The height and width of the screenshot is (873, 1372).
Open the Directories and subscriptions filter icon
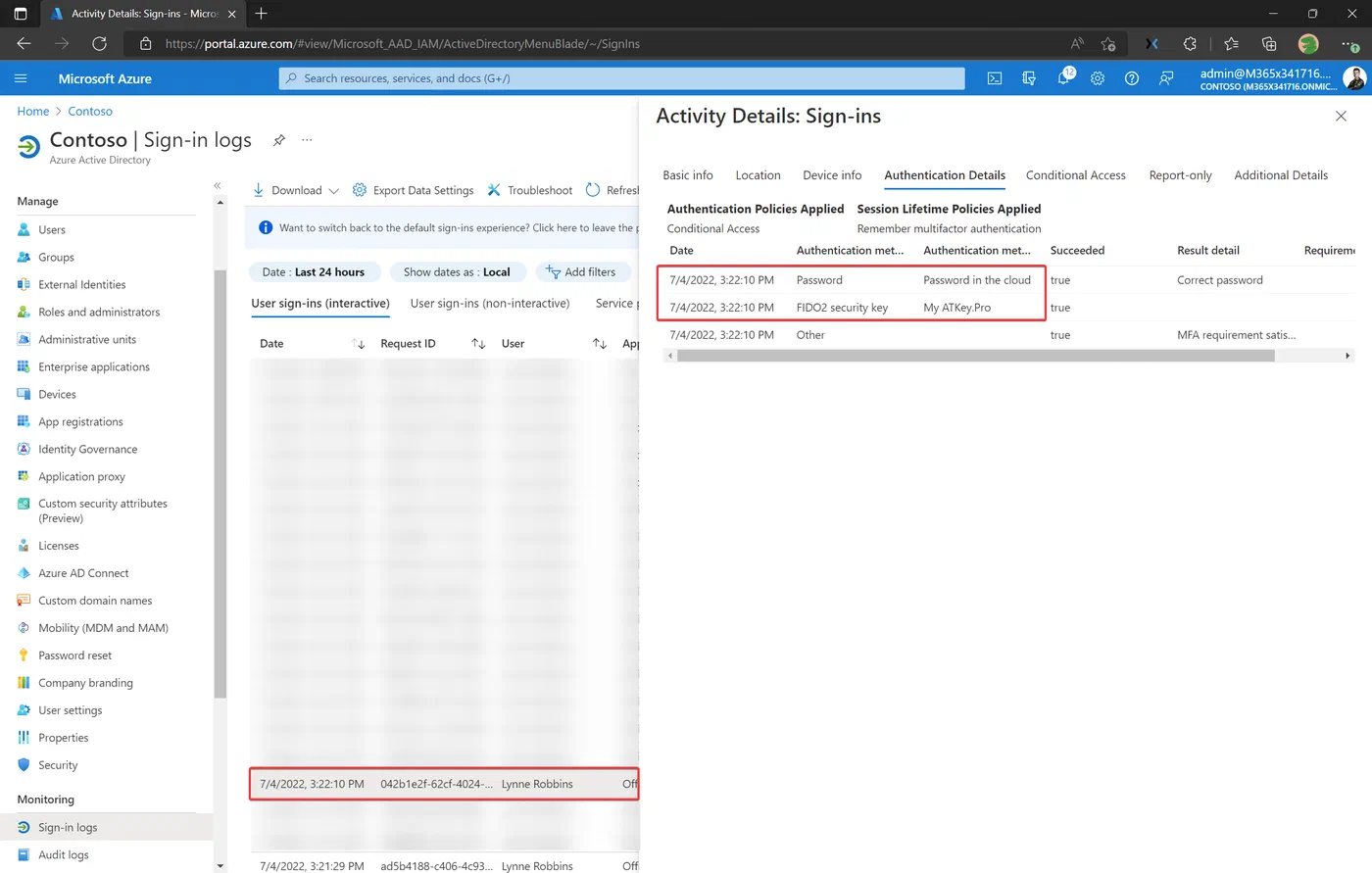click(1029, 78)
